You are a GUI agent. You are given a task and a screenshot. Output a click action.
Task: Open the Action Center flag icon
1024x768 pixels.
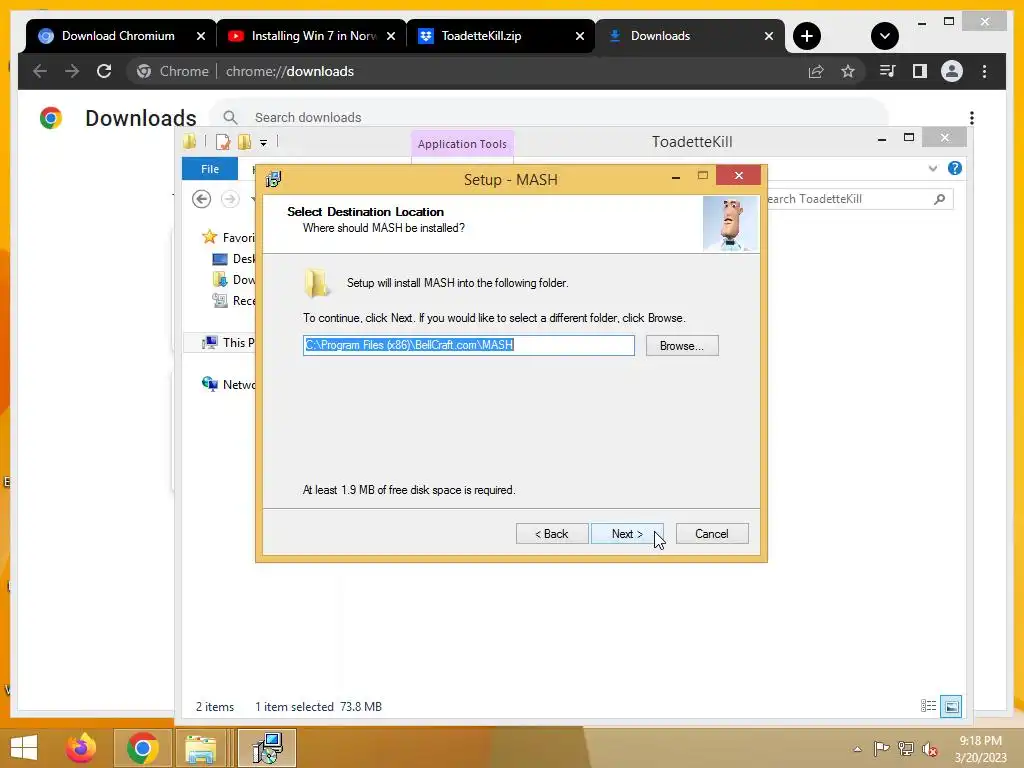[x=881, y=748]
